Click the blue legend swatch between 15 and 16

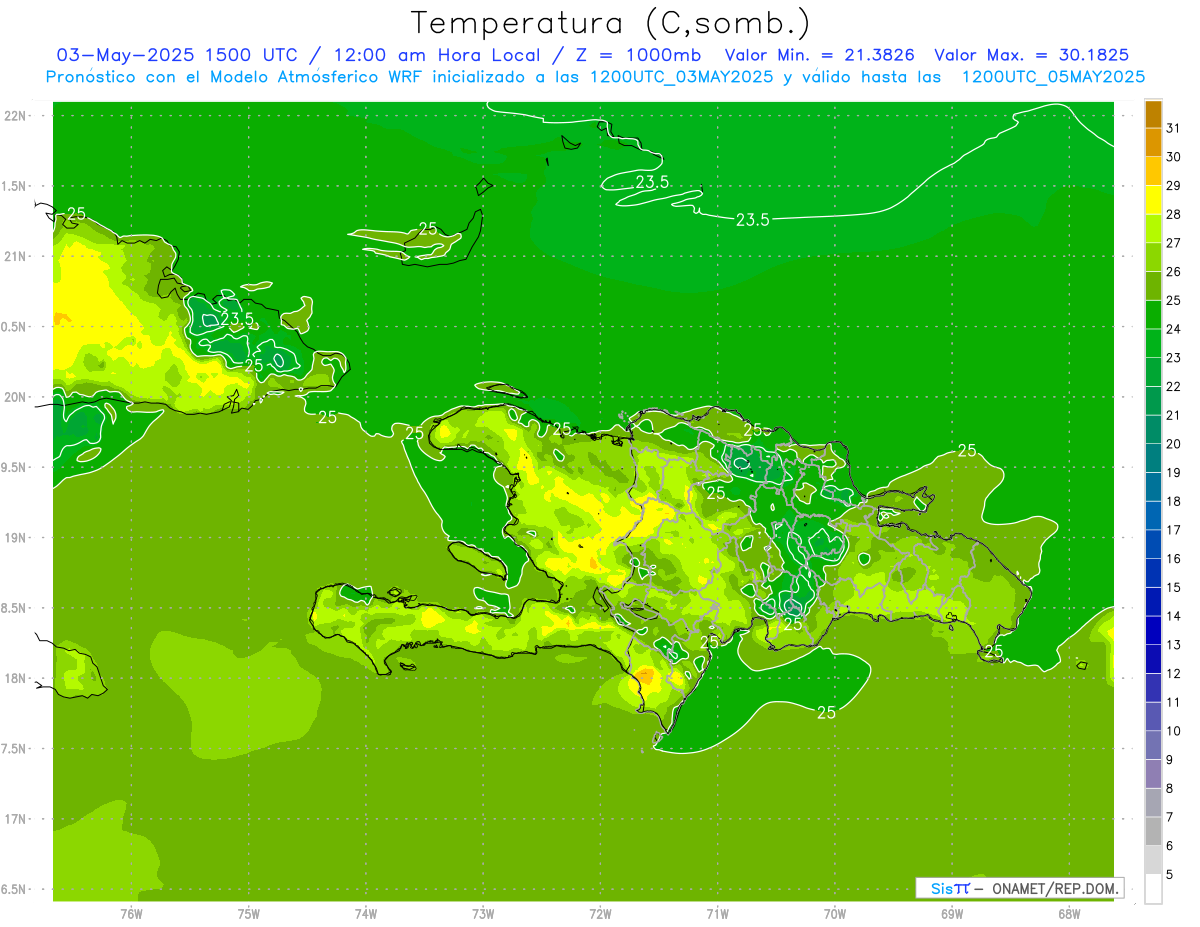(x=1153, y=573)
